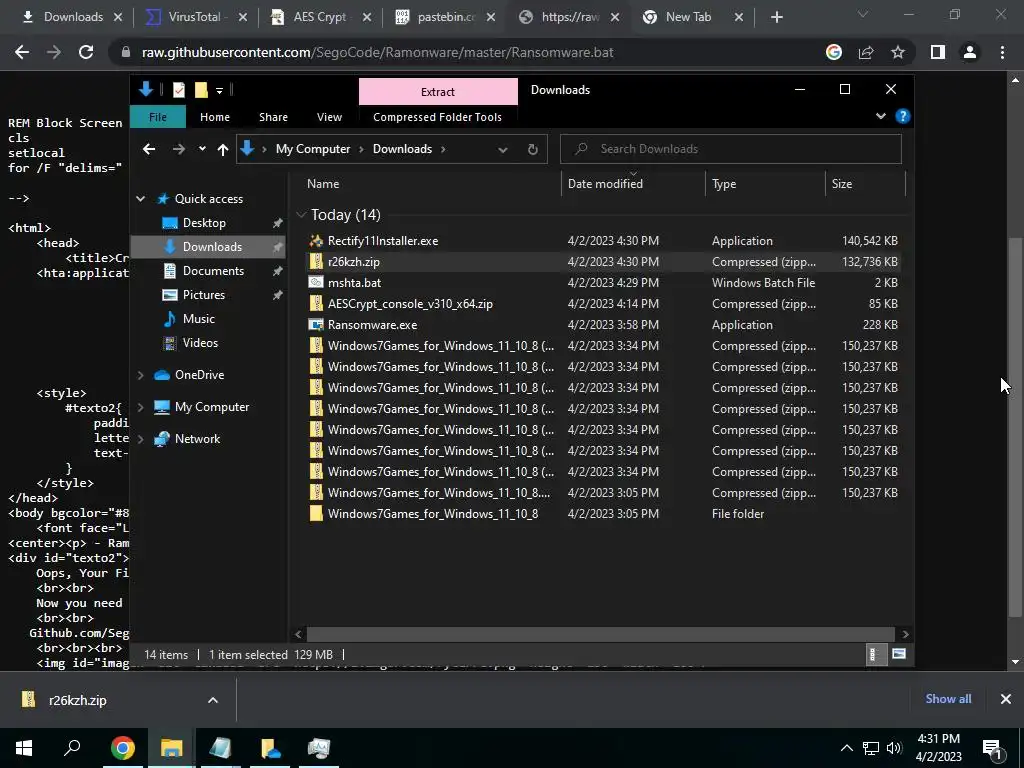Collapse the Quick access tree node
The image size is (1024, 768).
point(140,199)
